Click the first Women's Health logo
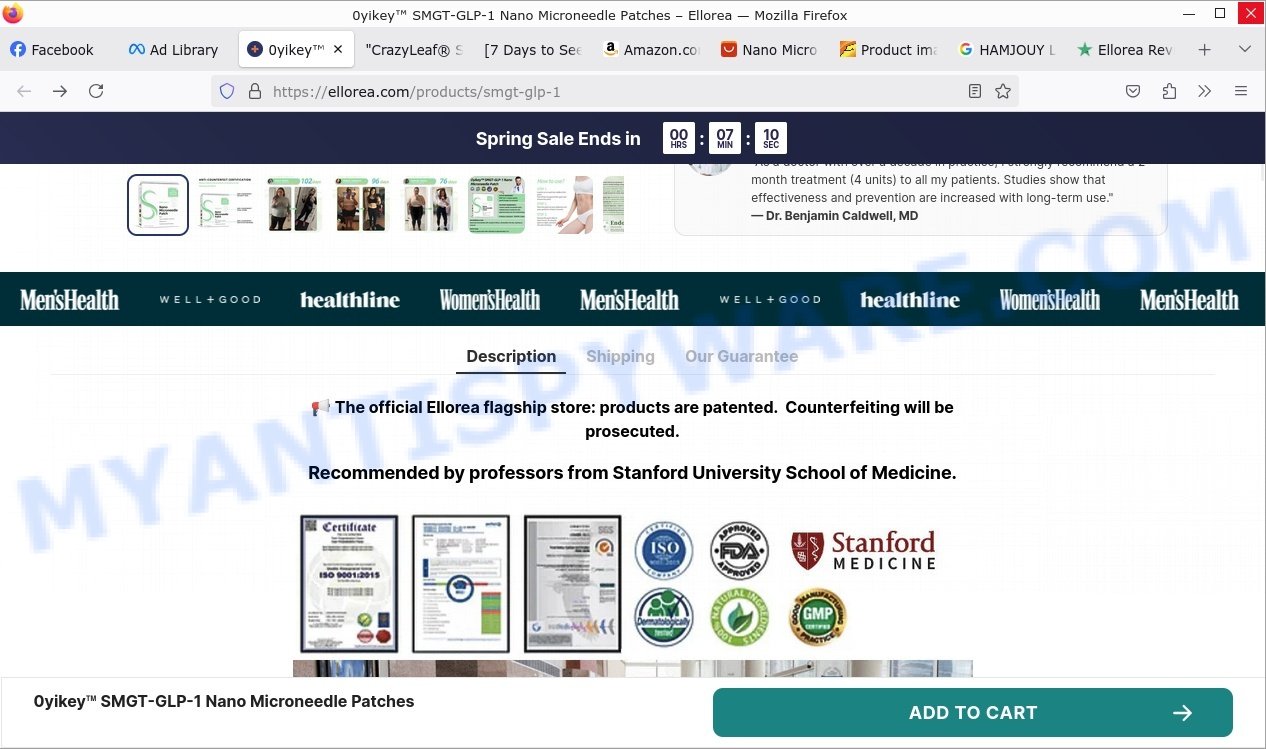Screen dimensions: 1266x749 tap(490, 300)
